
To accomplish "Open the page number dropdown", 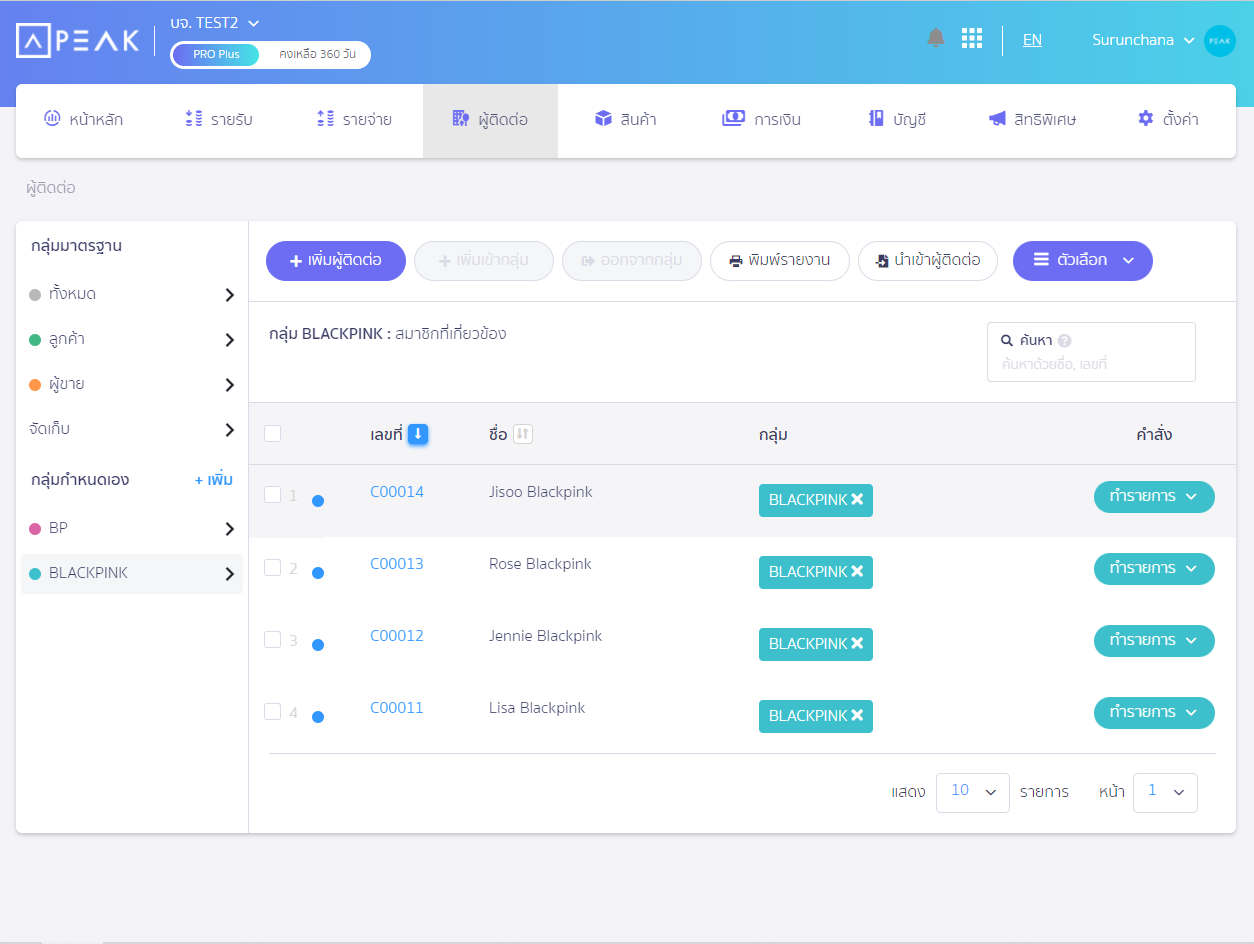I will click(1165, 792).
